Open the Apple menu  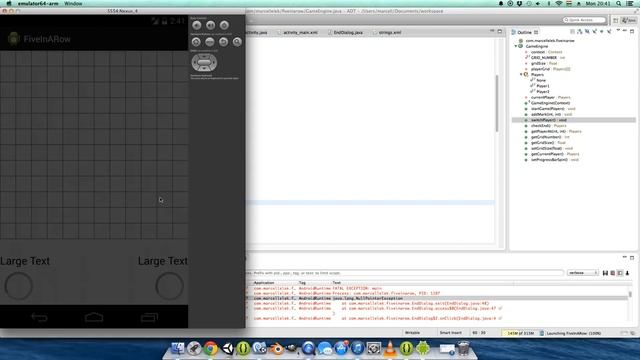pos(9,3)
